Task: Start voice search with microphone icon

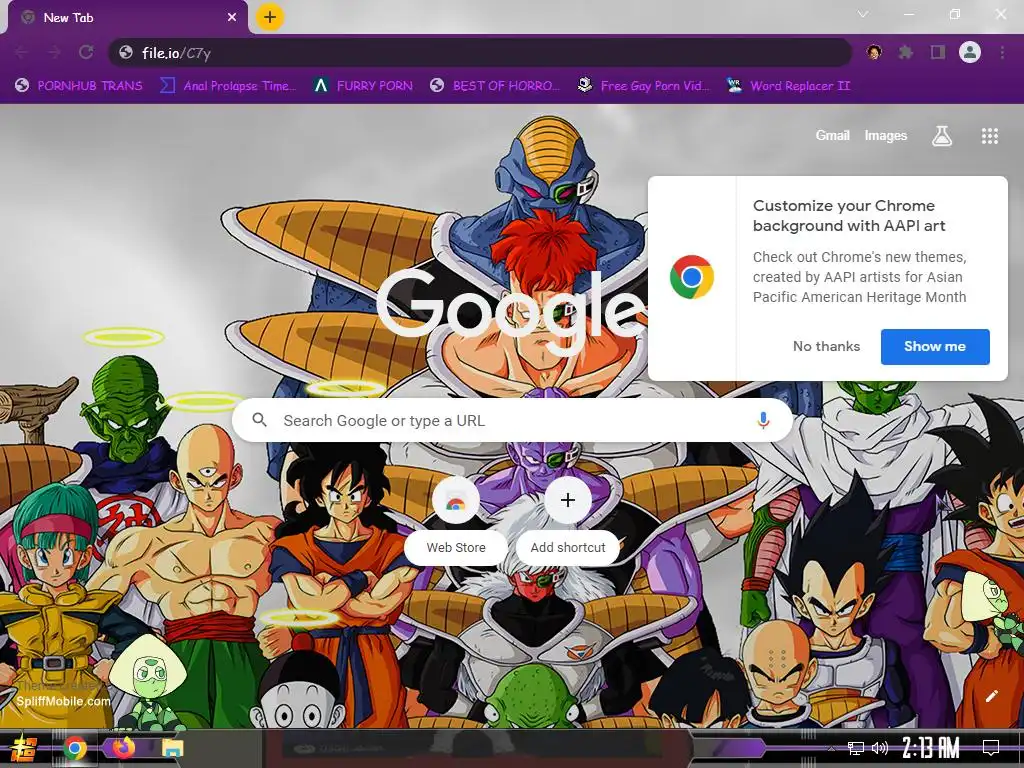Action: click(x=763, y=420)
